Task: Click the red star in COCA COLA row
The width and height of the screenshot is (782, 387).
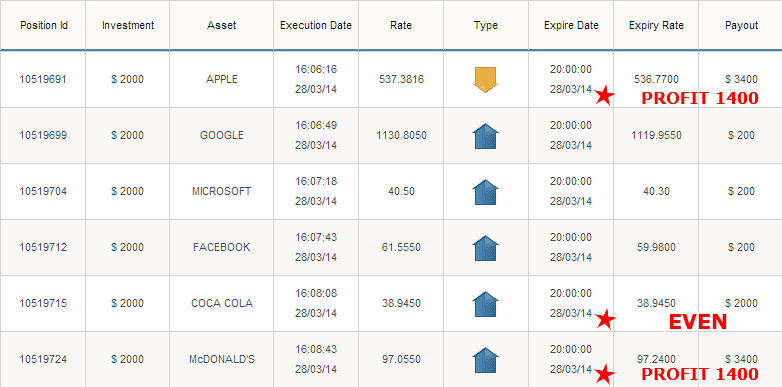Action: point(605,319)
